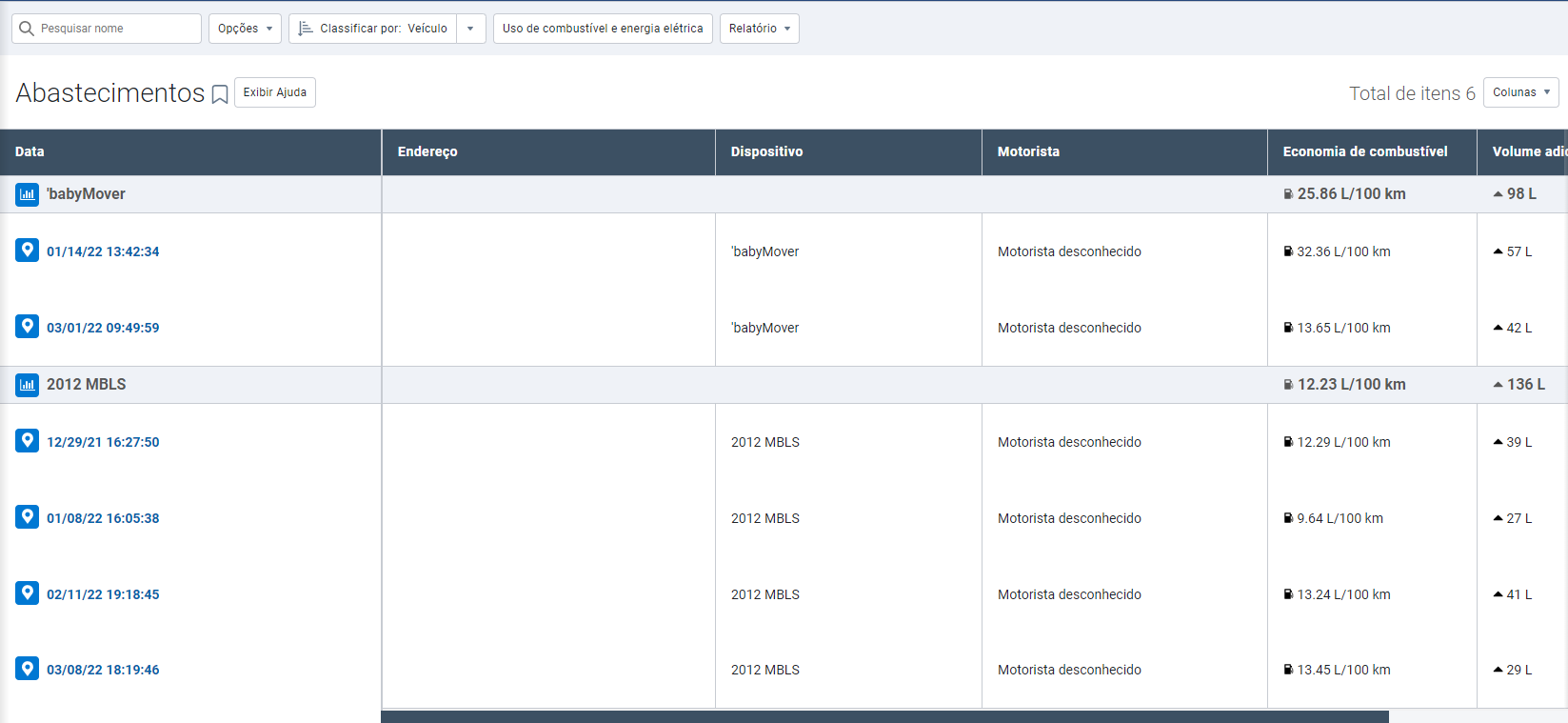Open the Relatório dropdown menu
The image size is (1568, 723).
[x=759, y=29]
